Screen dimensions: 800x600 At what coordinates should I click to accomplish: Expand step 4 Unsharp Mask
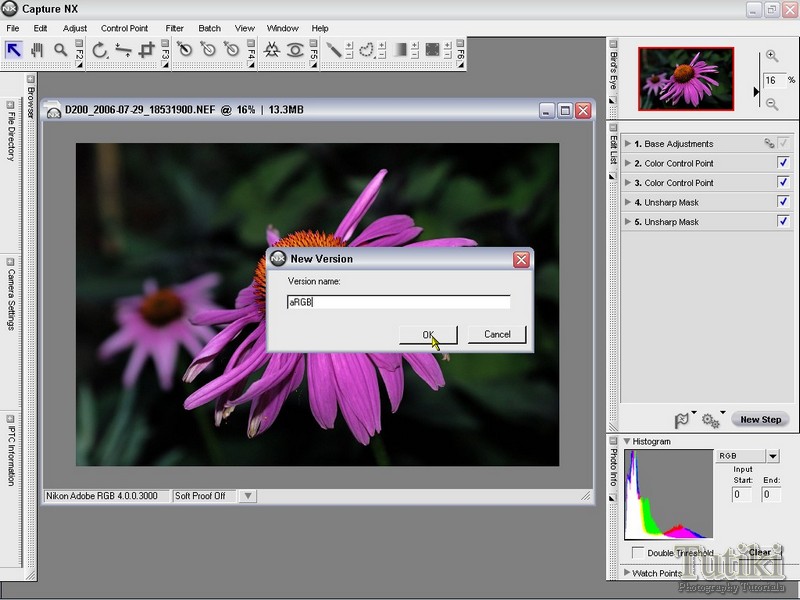628,202
